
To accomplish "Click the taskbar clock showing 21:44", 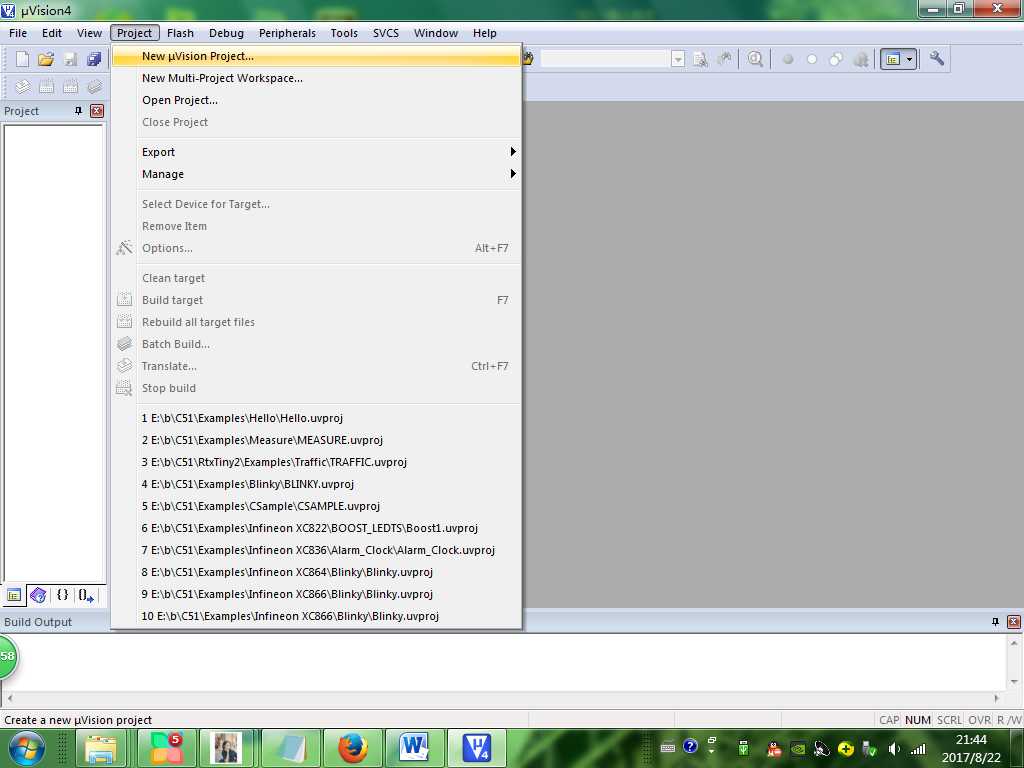I will pyautogui.click(x=971, y=748).
